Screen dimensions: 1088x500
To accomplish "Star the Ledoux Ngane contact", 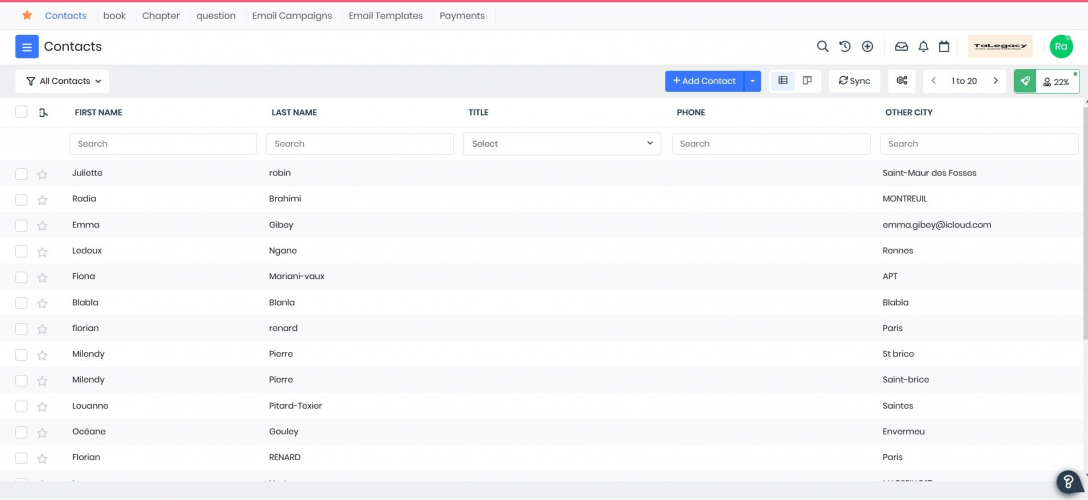I will 42,252.
